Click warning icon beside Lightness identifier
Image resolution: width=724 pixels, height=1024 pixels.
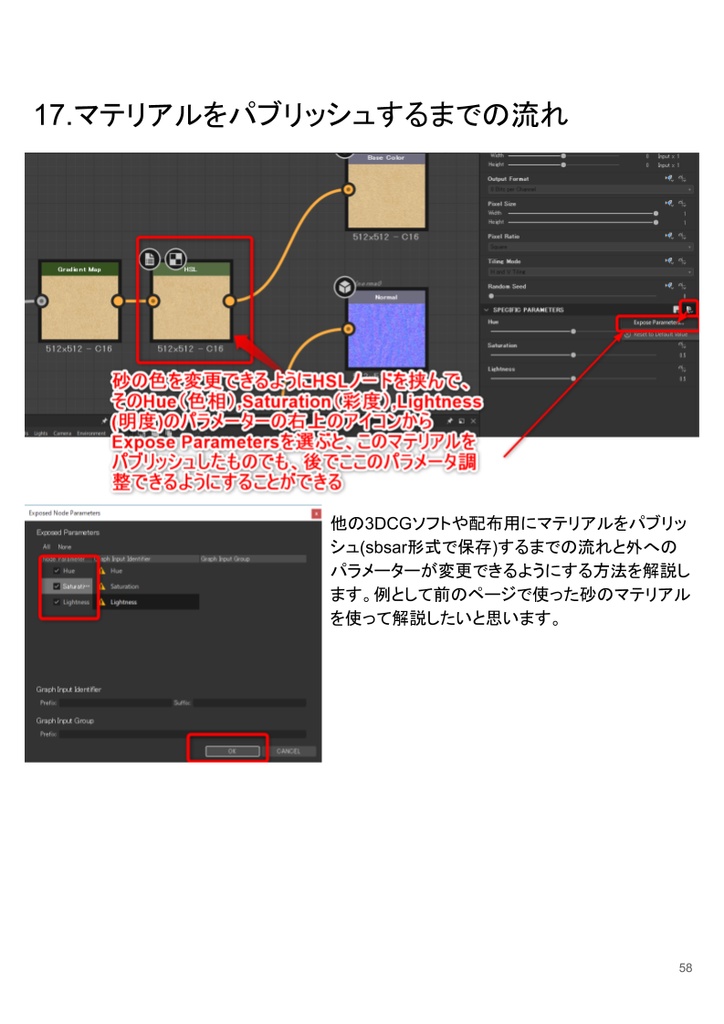pos(102,602)
